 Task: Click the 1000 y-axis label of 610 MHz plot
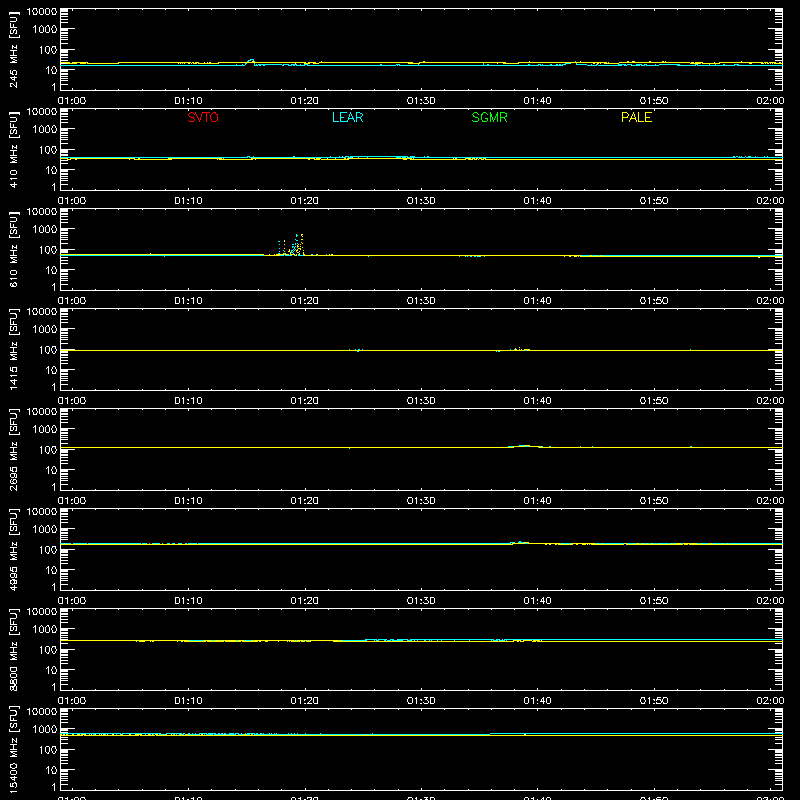click(x=45, y=230)
